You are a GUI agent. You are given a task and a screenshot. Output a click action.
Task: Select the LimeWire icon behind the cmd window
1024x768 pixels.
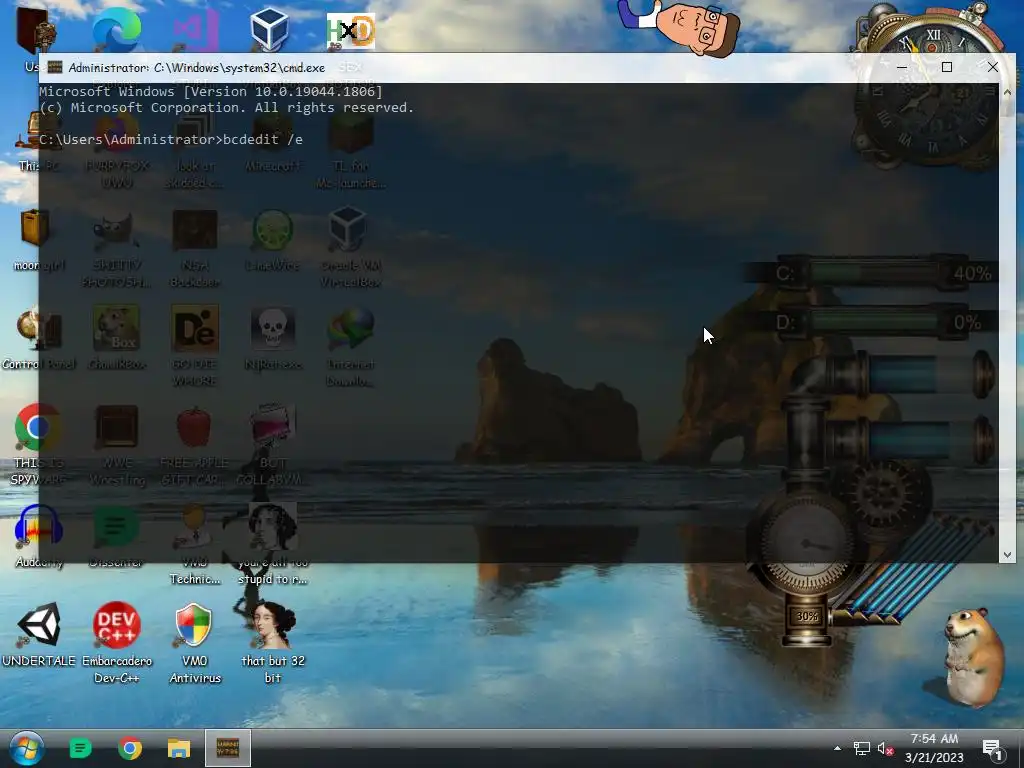tap(272, 240)
